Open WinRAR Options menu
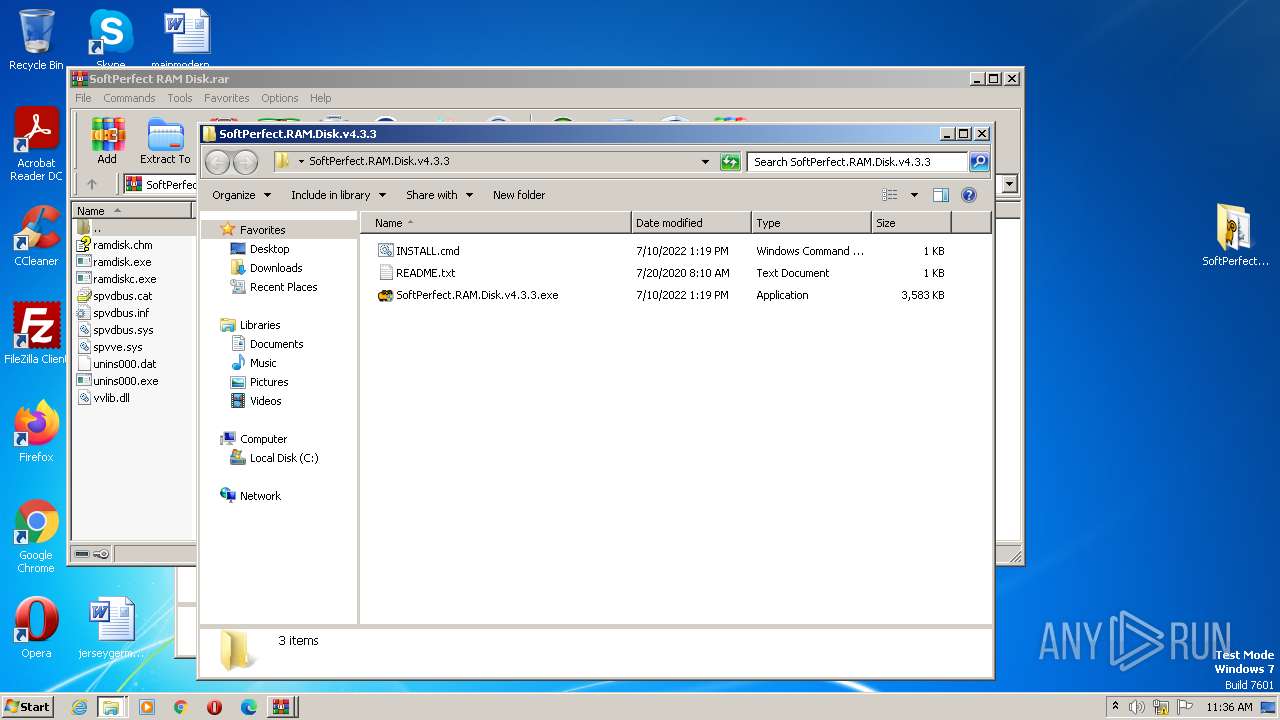The height and width of the screenshot is (720, 1280). pos(280,98)
